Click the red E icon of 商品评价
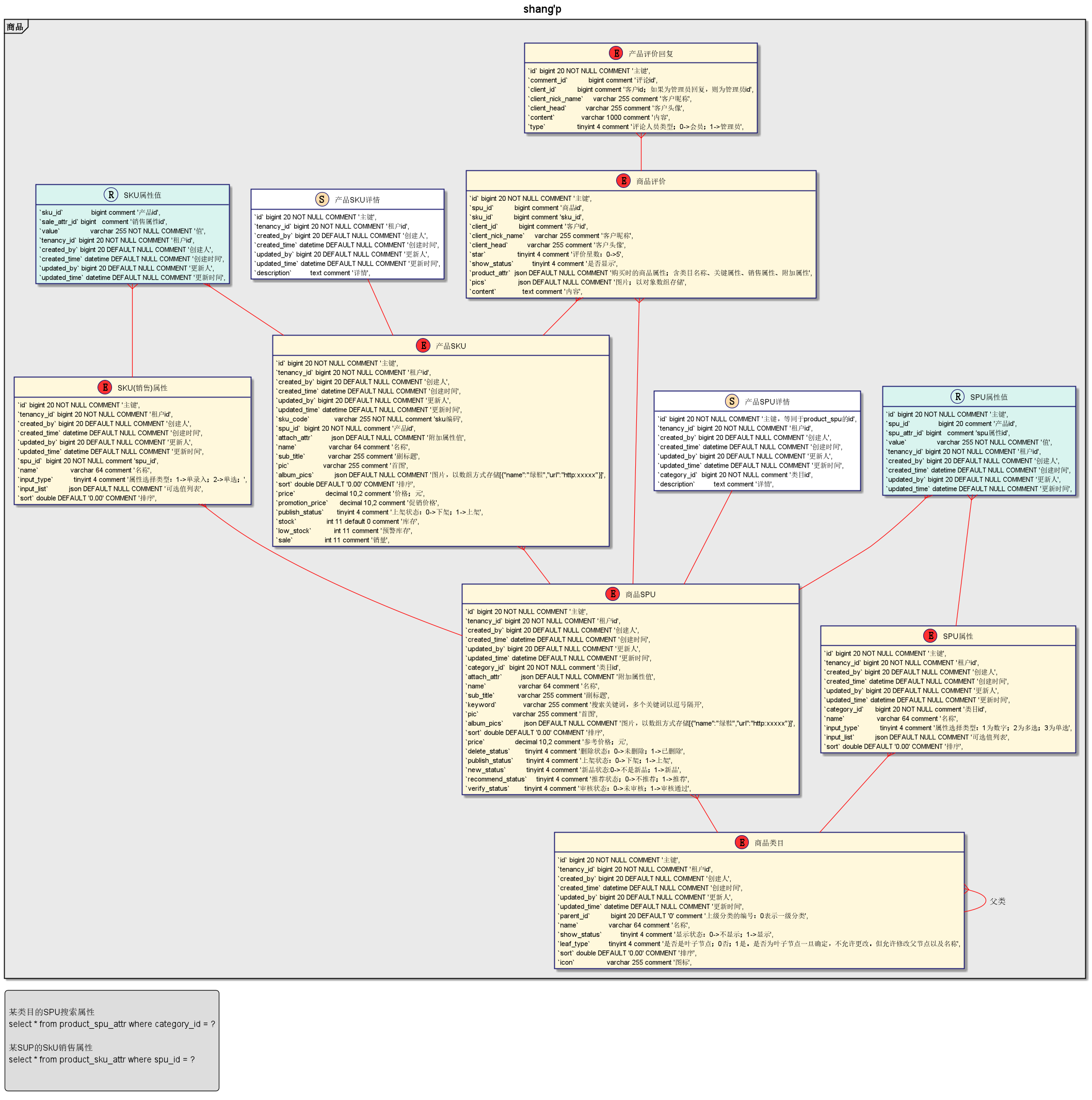1092x1100 pixels. (623, 181)
